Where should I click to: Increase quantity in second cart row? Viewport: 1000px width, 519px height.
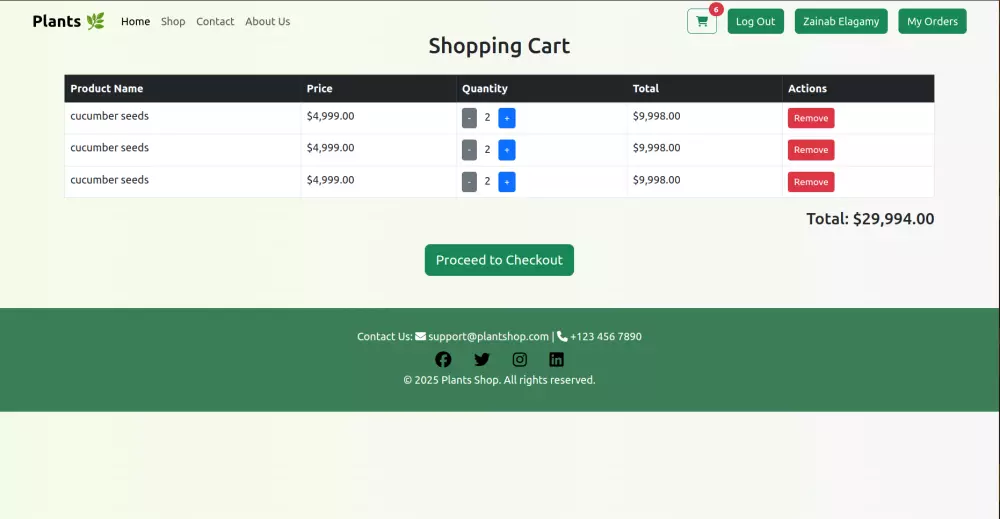507,150
